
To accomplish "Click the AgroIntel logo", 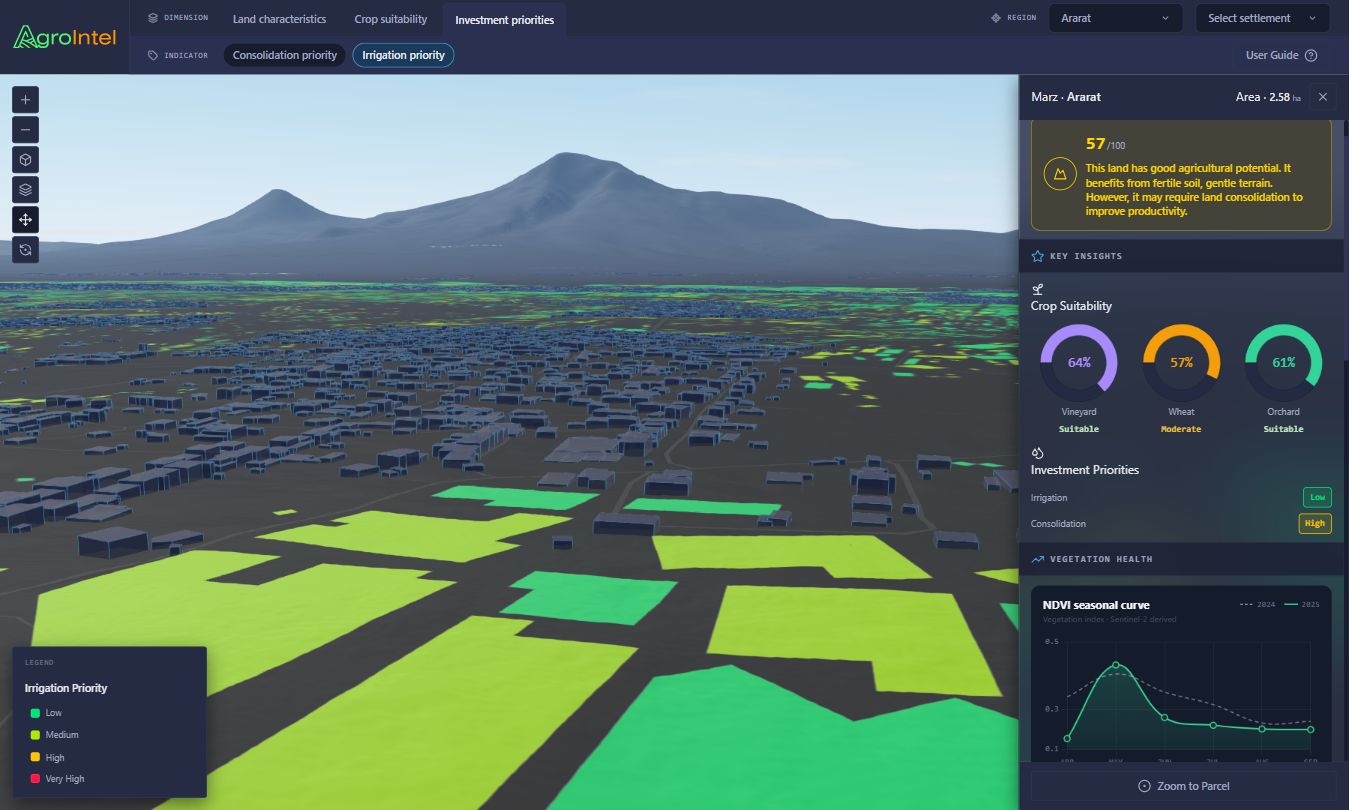I will point(64,37).
